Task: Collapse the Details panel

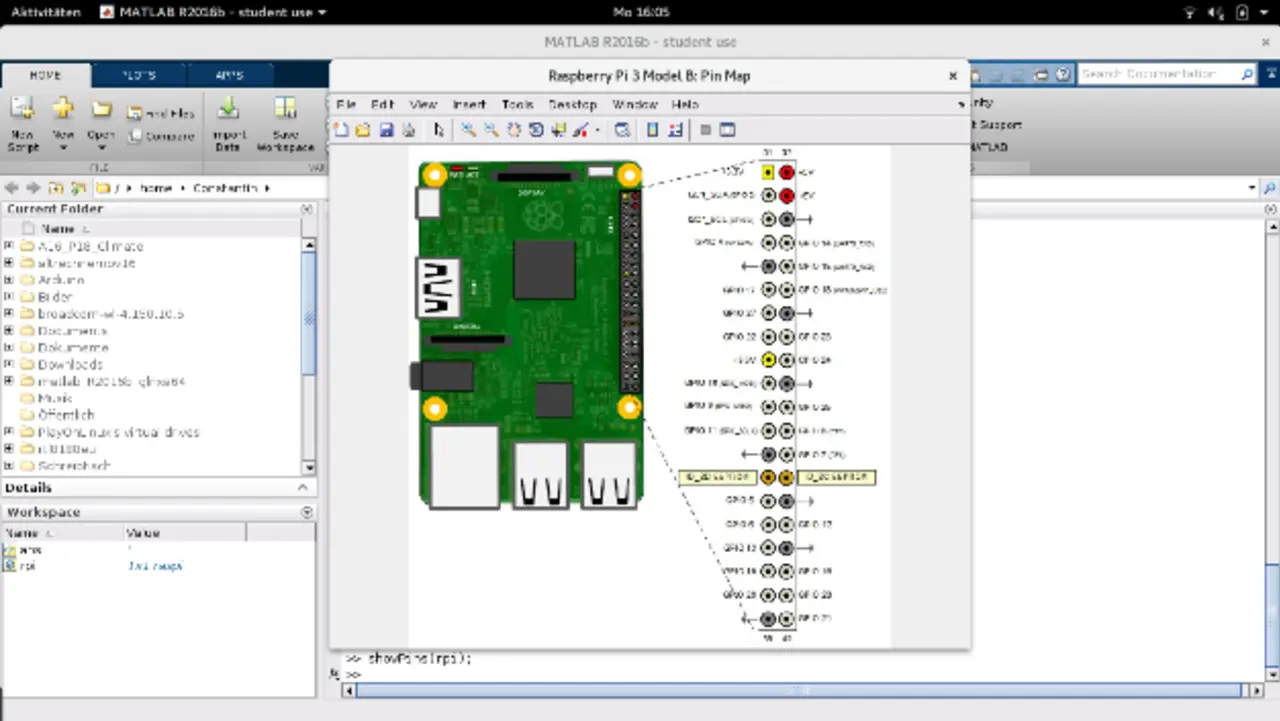Action: coord(303,488)
